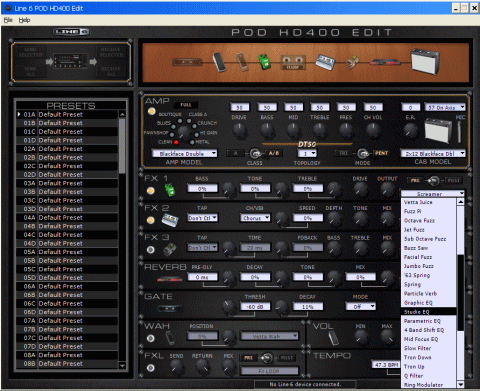
Task: Enable the WAH power button
Action: click(151, 338)
